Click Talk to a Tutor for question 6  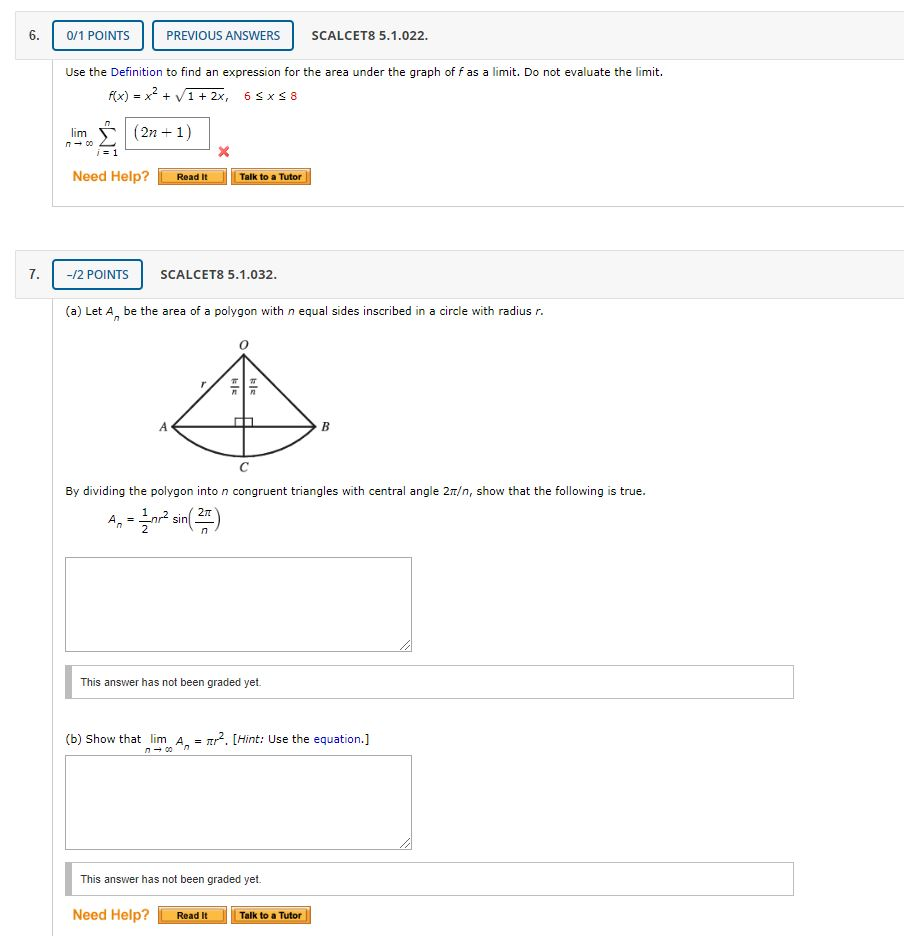(271, 176)
